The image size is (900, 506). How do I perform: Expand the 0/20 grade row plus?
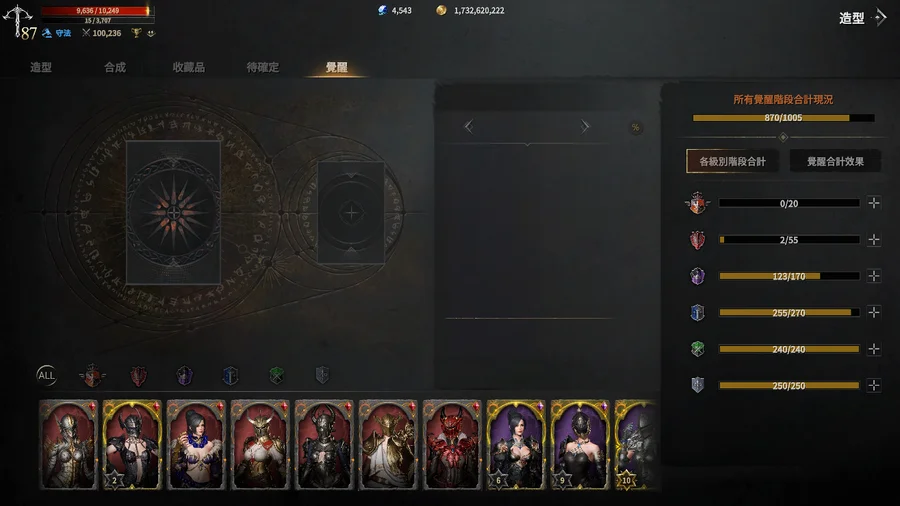874,203
